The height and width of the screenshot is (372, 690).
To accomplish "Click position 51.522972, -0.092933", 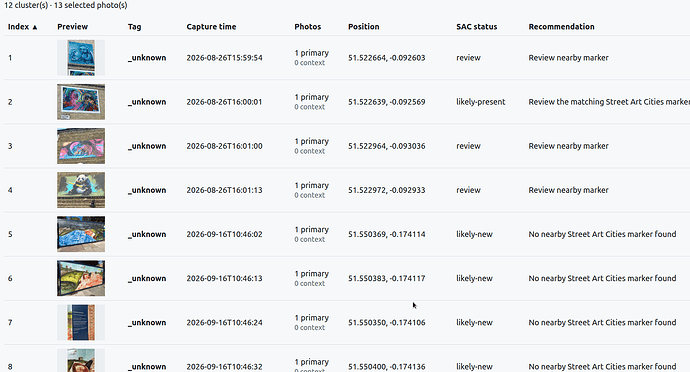I will (387, 190).
